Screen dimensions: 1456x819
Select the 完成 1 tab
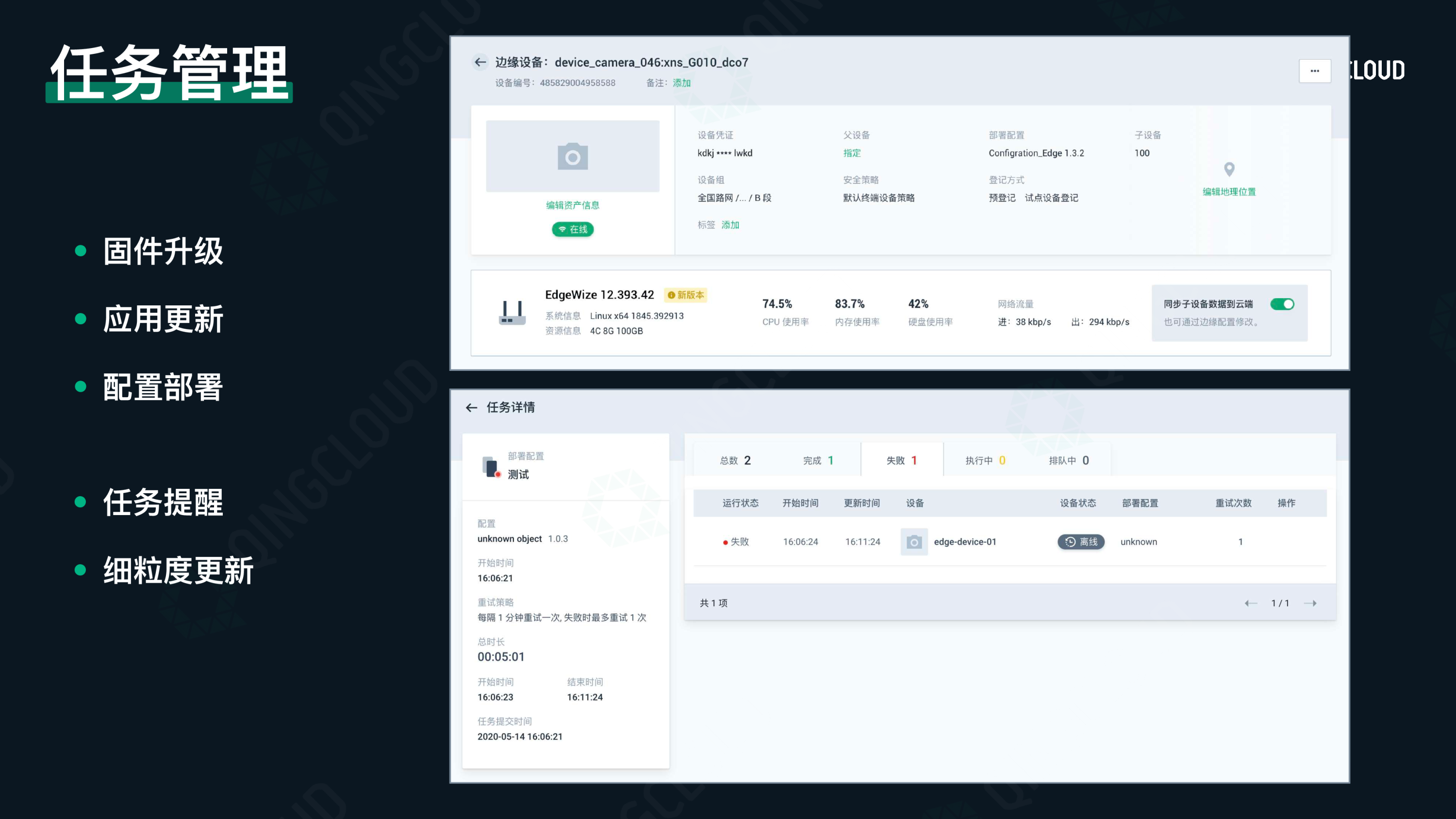coord(818,460)
